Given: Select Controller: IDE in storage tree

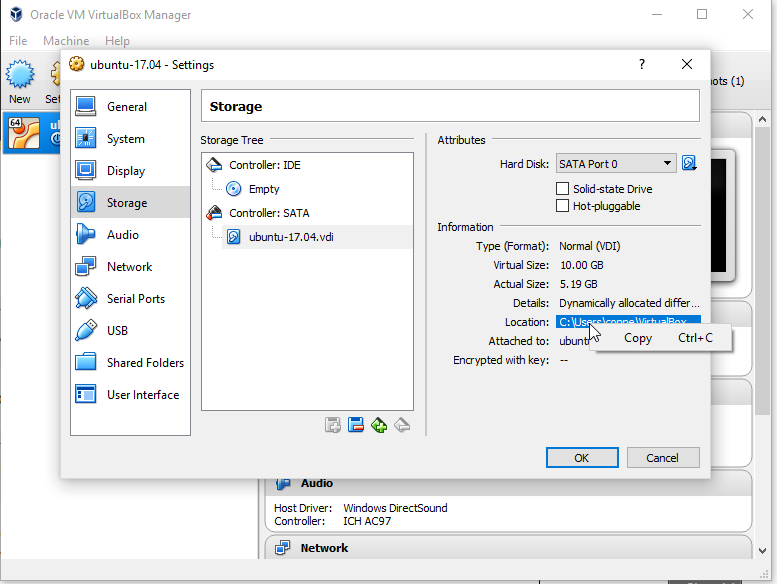Looking at the screenshot, I should pos(264,165).
